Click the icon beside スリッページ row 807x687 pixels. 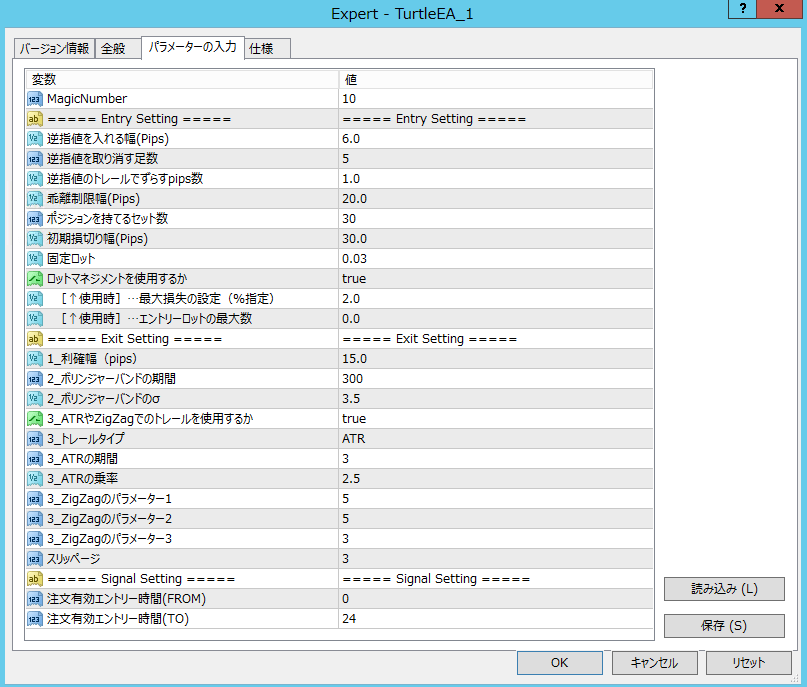click(34, 559)
